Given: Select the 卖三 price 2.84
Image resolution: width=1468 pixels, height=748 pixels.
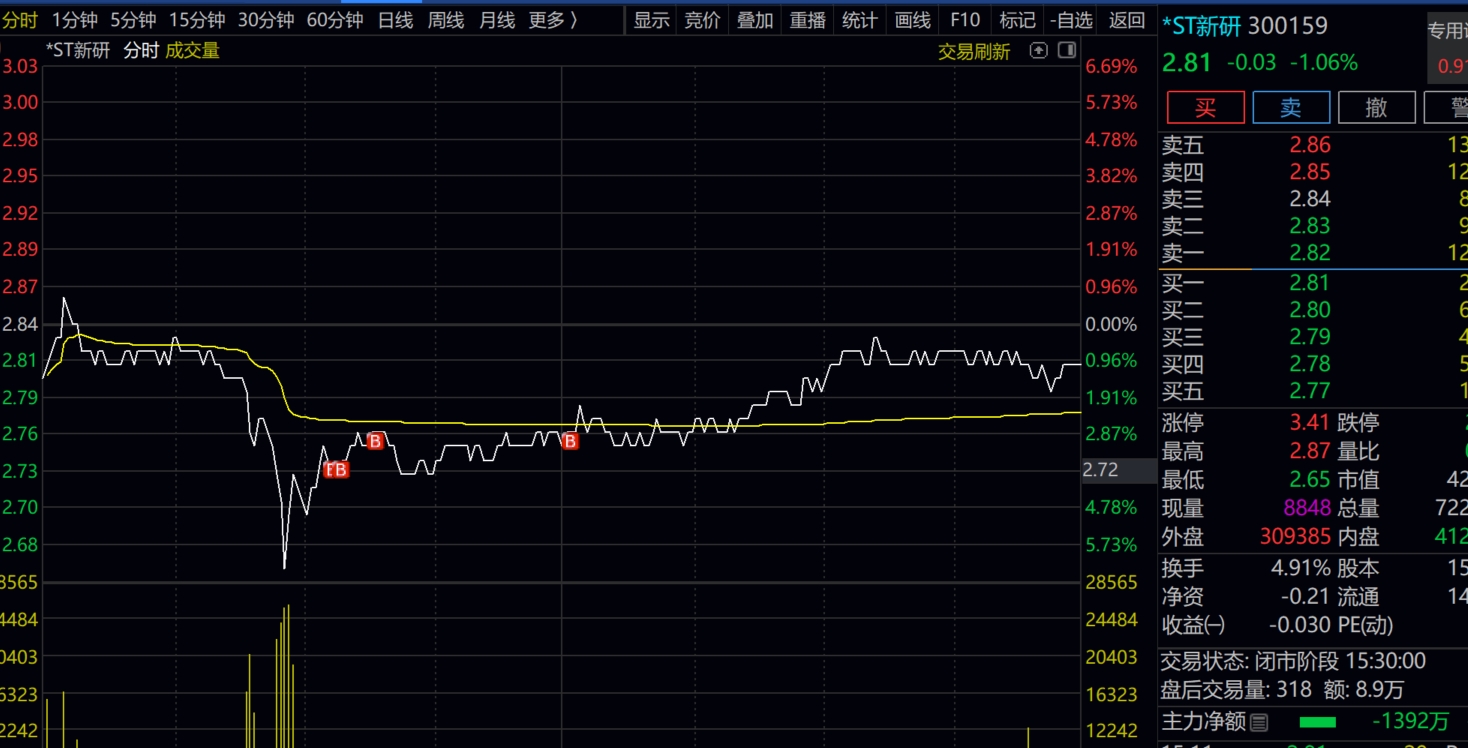Looking at the screenshot, I should click(1310, 199).
